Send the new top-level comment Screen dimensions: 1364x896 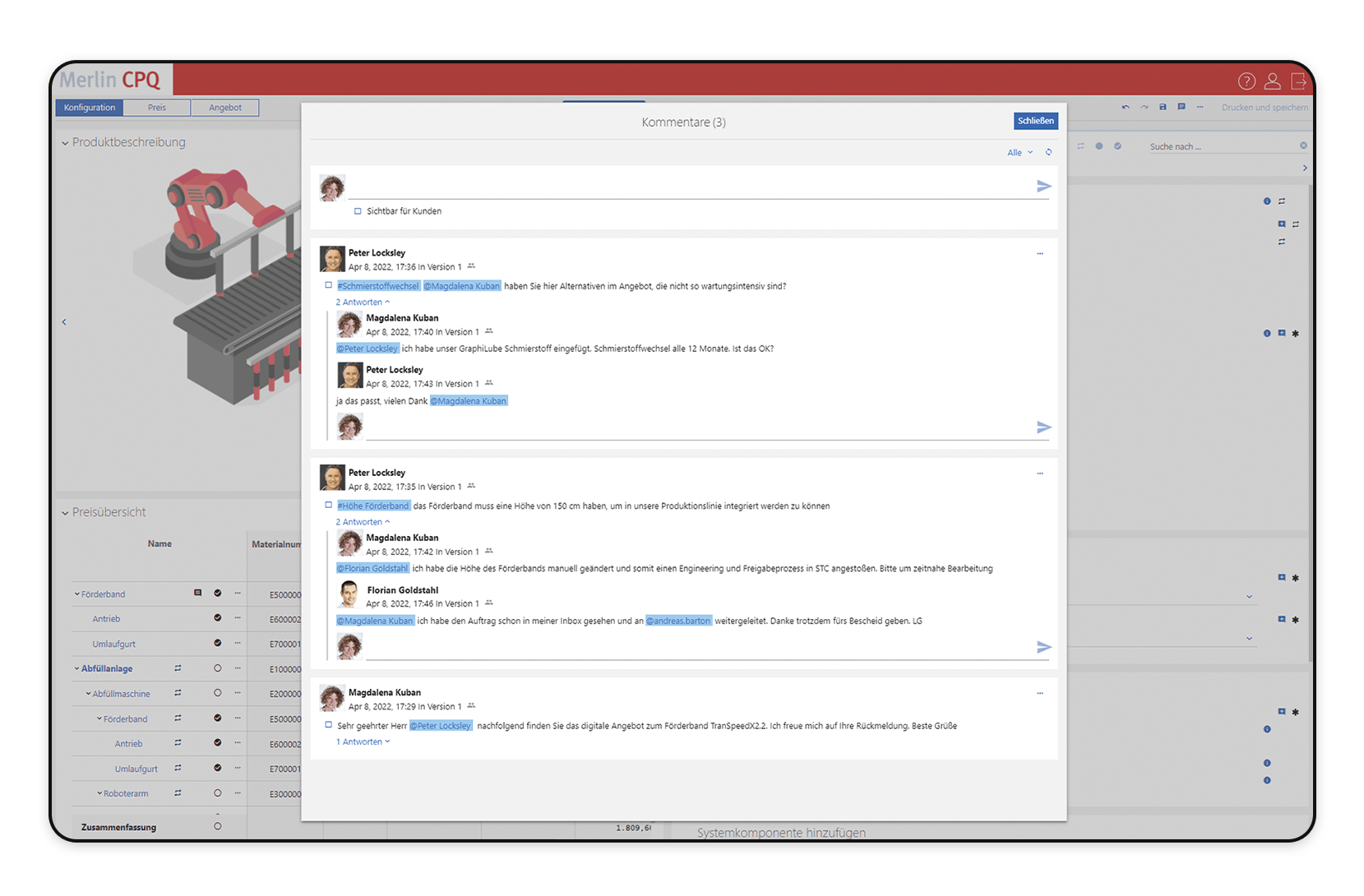1044,187
